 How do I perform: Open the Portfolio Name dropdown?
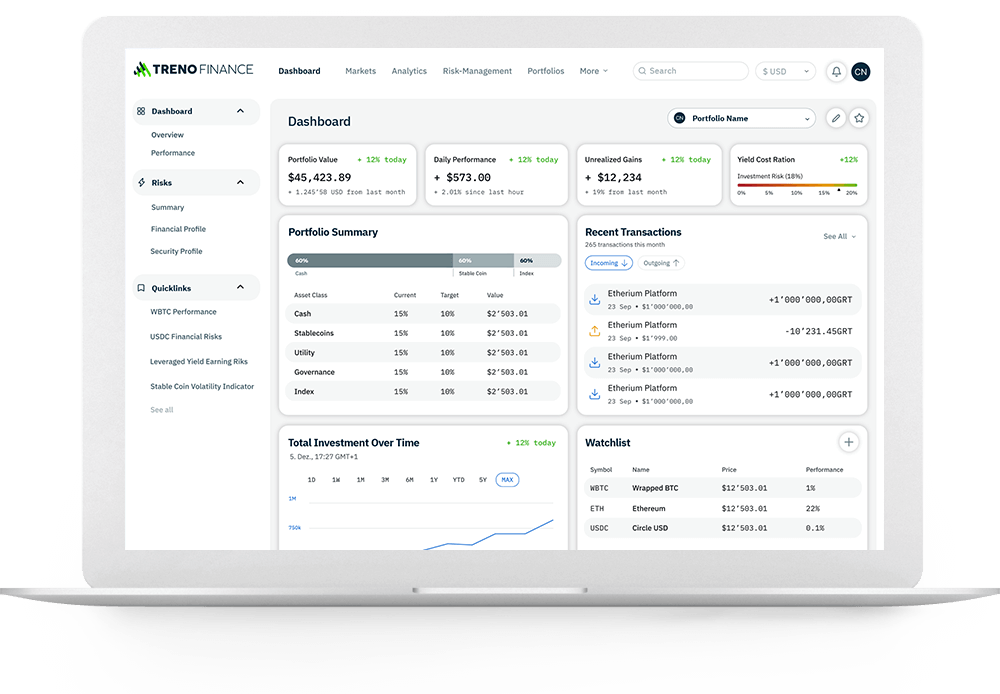point(741,118)
